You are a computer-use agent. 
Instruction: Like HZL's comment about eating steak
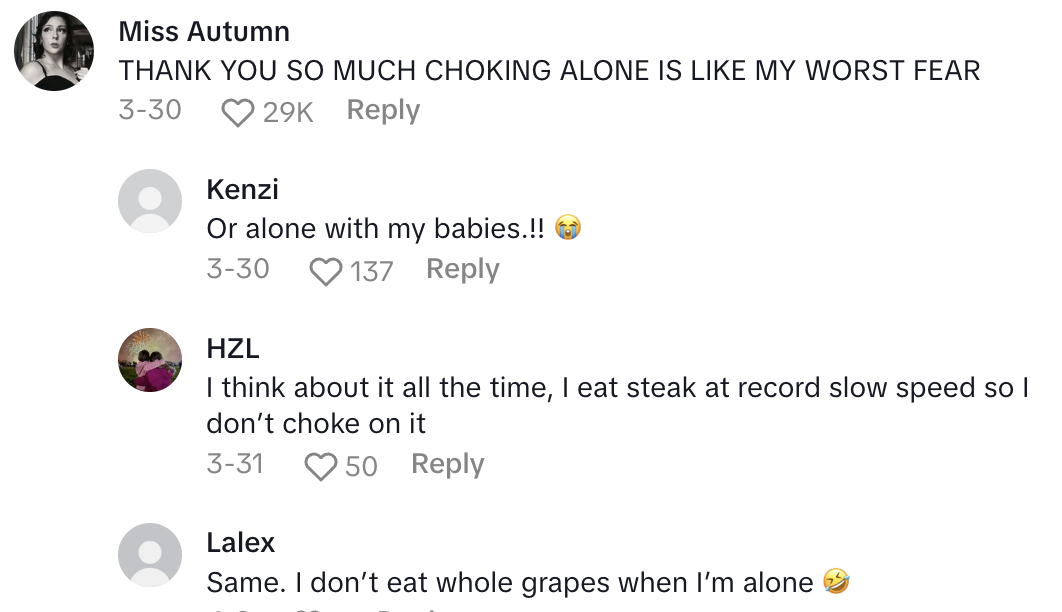[x=321, y=466]
